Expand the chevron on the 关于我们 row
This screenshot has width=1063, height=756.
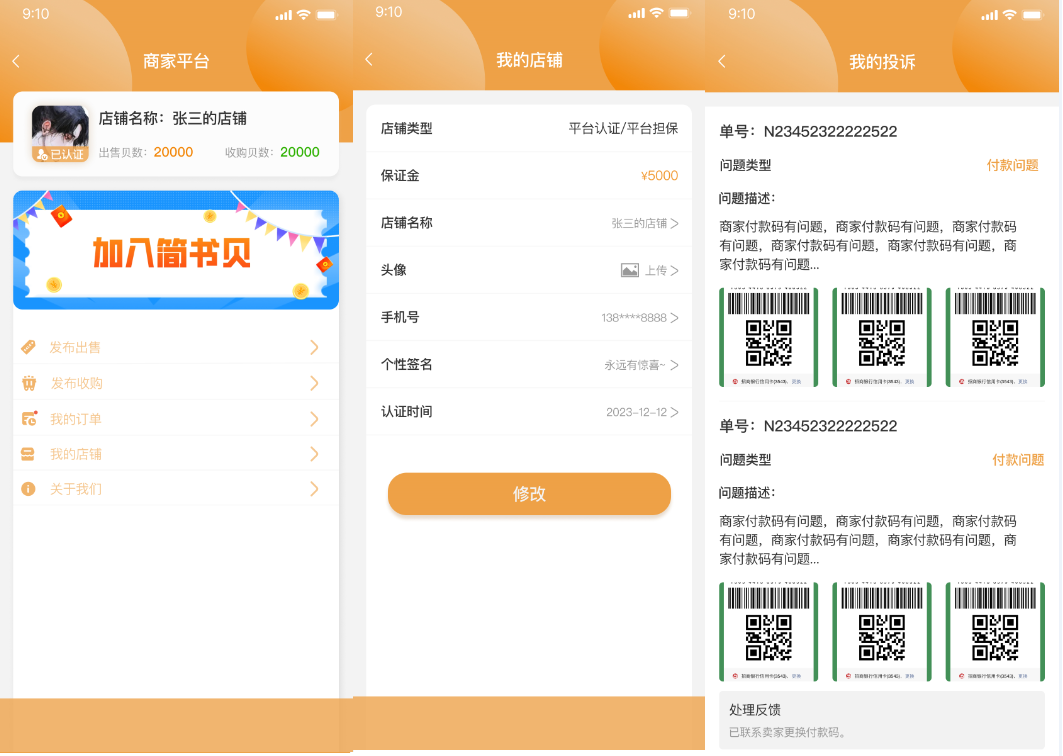314,489
